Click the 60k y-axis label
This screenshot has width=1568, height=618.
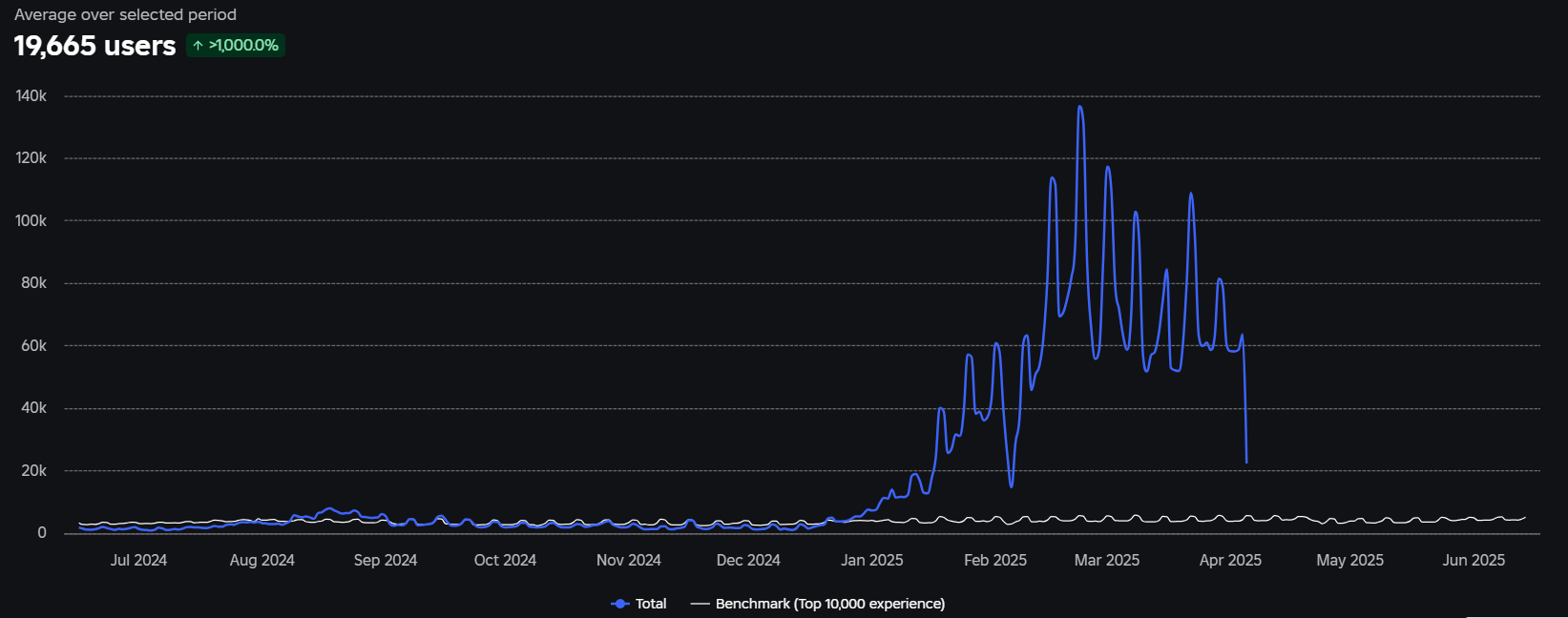[33, 345]
